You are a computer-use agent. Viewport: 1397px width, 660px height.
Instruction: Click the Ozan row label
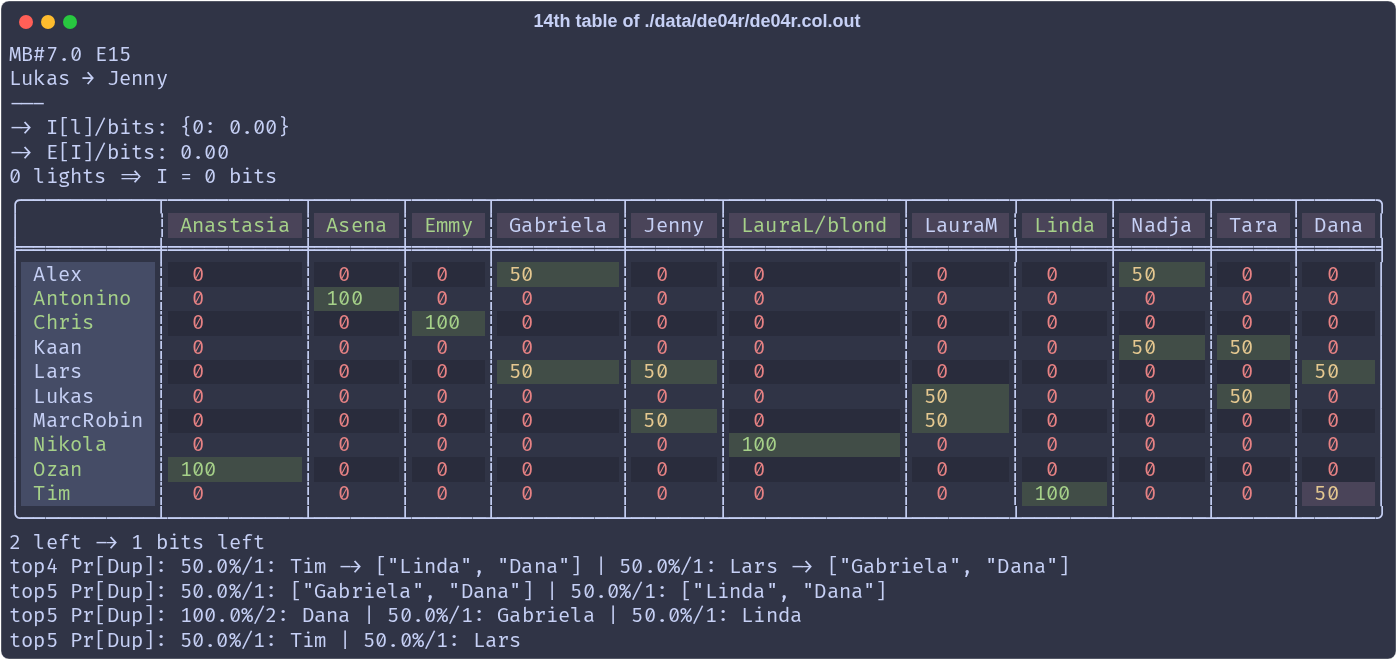coord(88,469)
